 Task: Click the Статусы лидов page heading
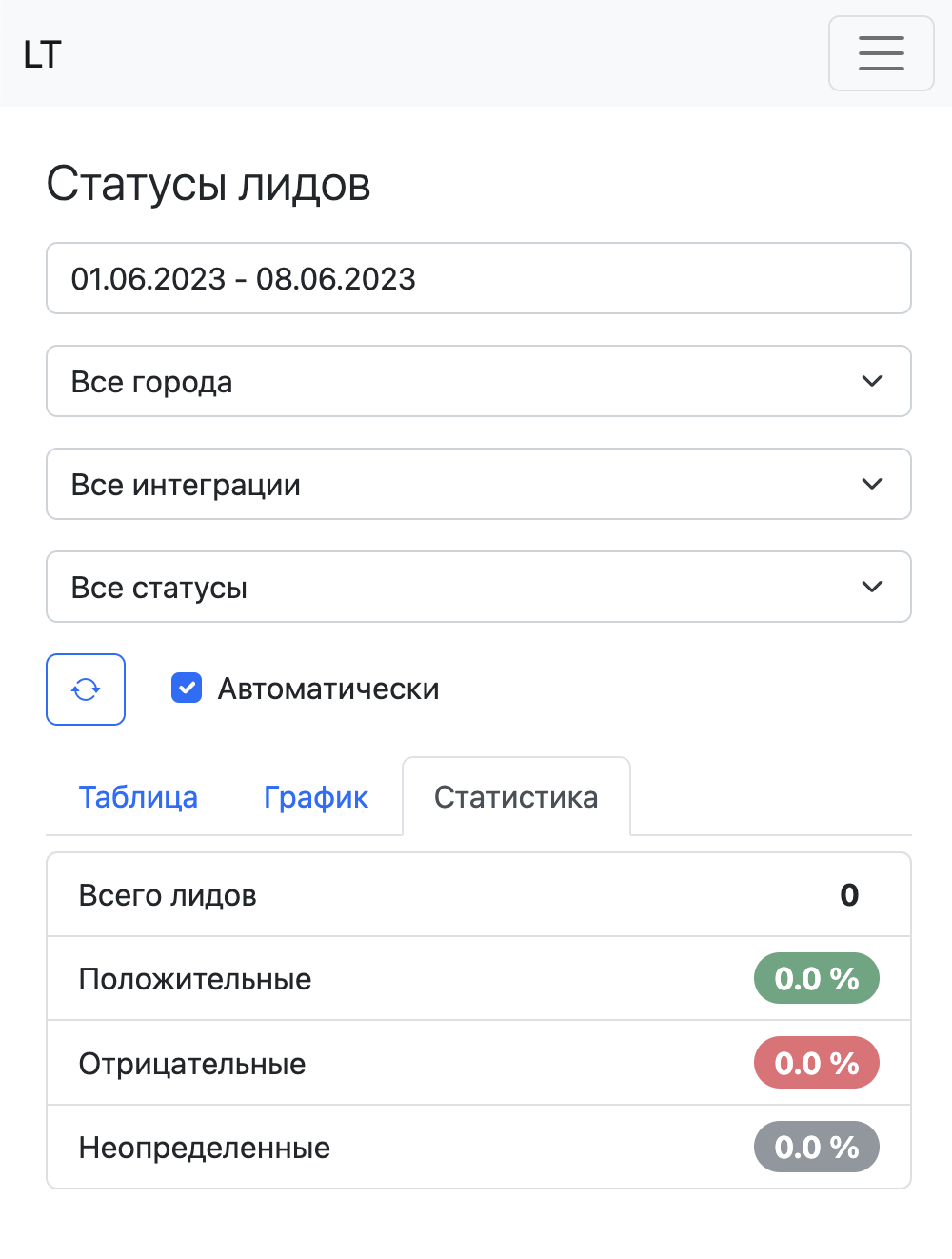coord(208,184)
